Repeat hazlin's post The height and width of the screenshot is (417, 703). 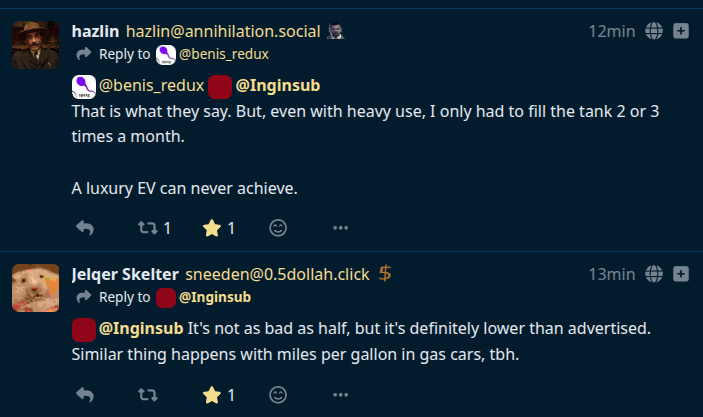coord(147,228)
